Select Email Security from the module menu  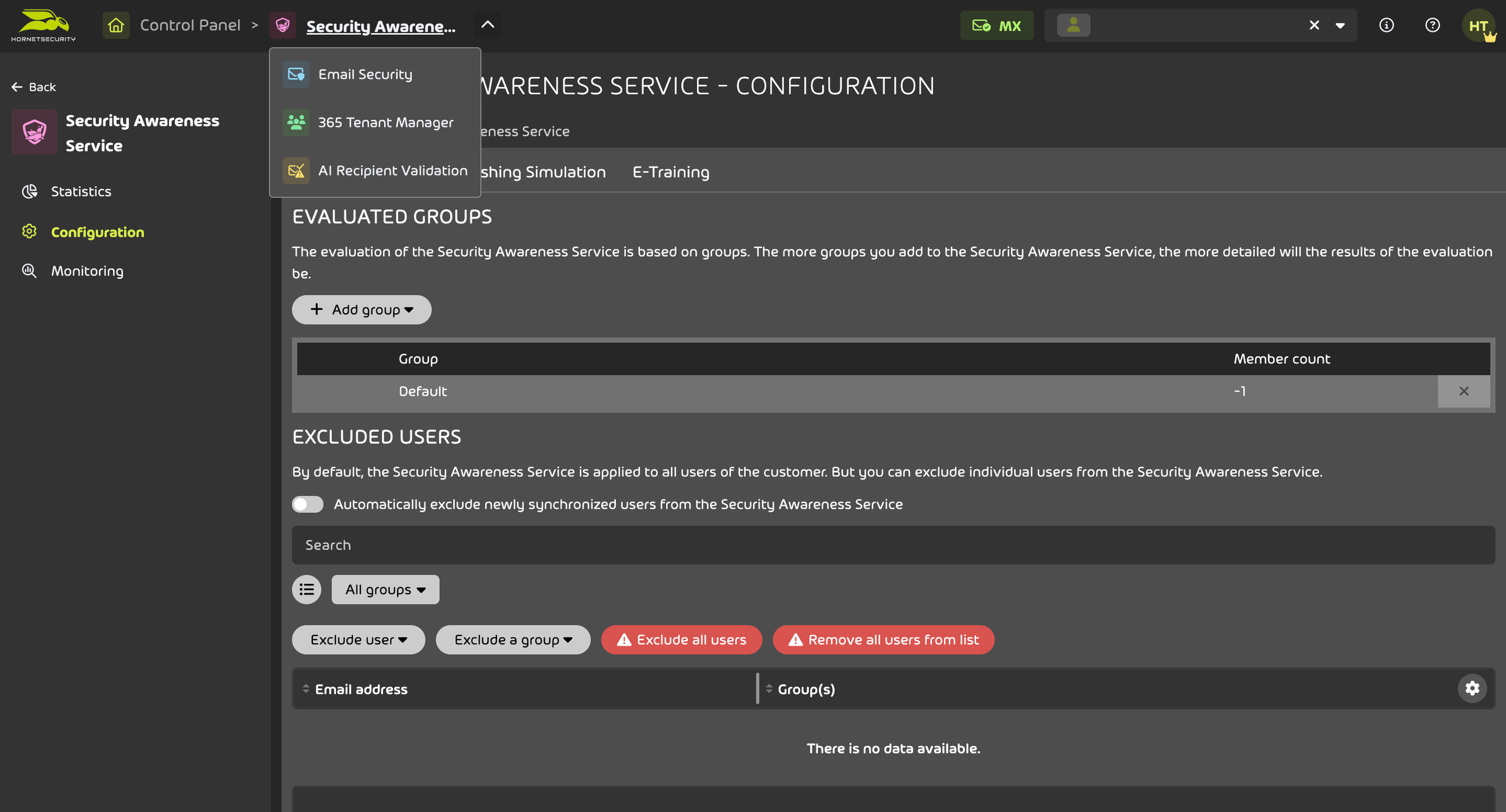[x=375, y=74]
